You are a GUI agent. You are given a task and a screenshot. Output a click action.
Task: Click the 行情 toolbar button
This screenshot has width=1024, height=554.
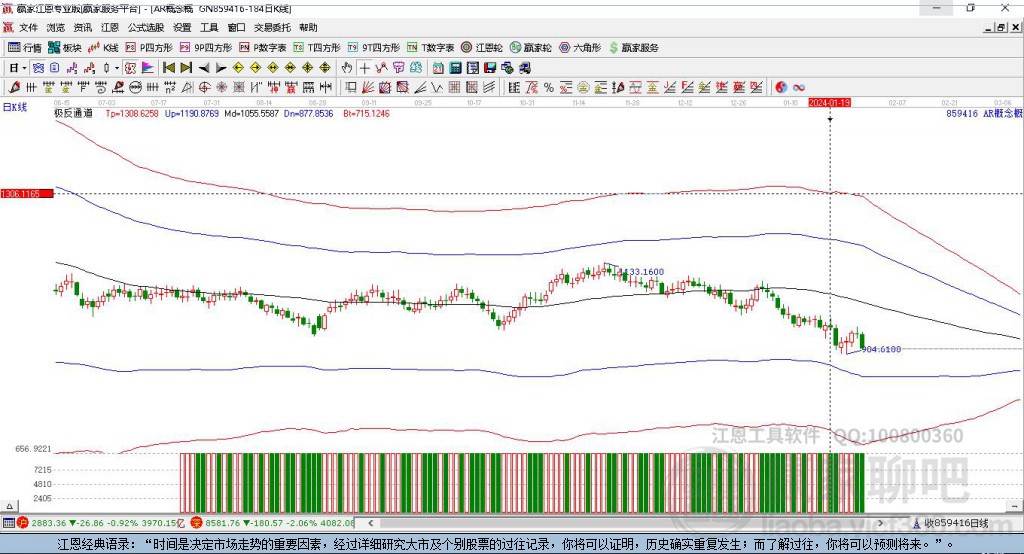click(26, 47)
